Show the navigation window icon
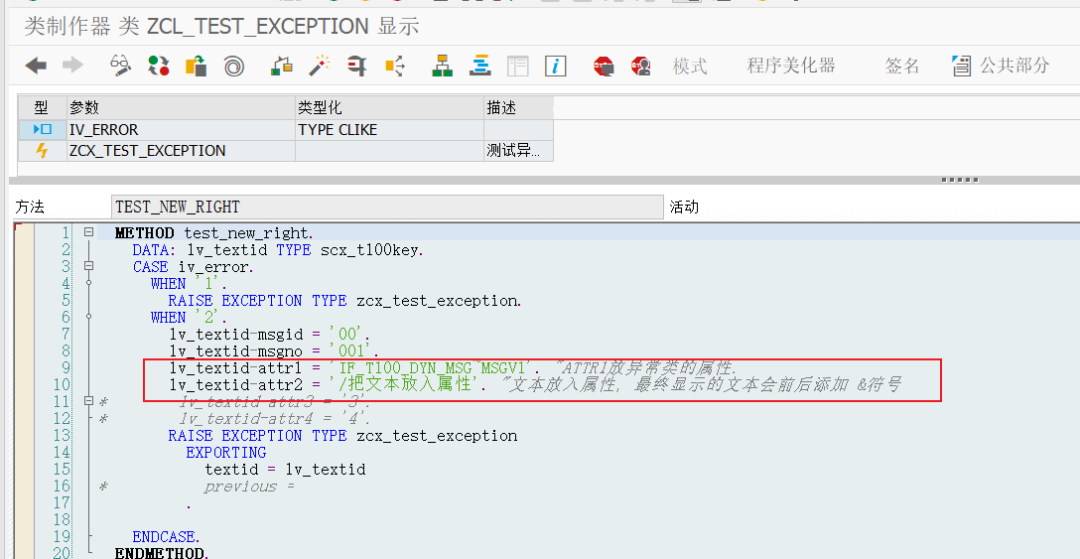1080x559 pixels. coord(480,66)
